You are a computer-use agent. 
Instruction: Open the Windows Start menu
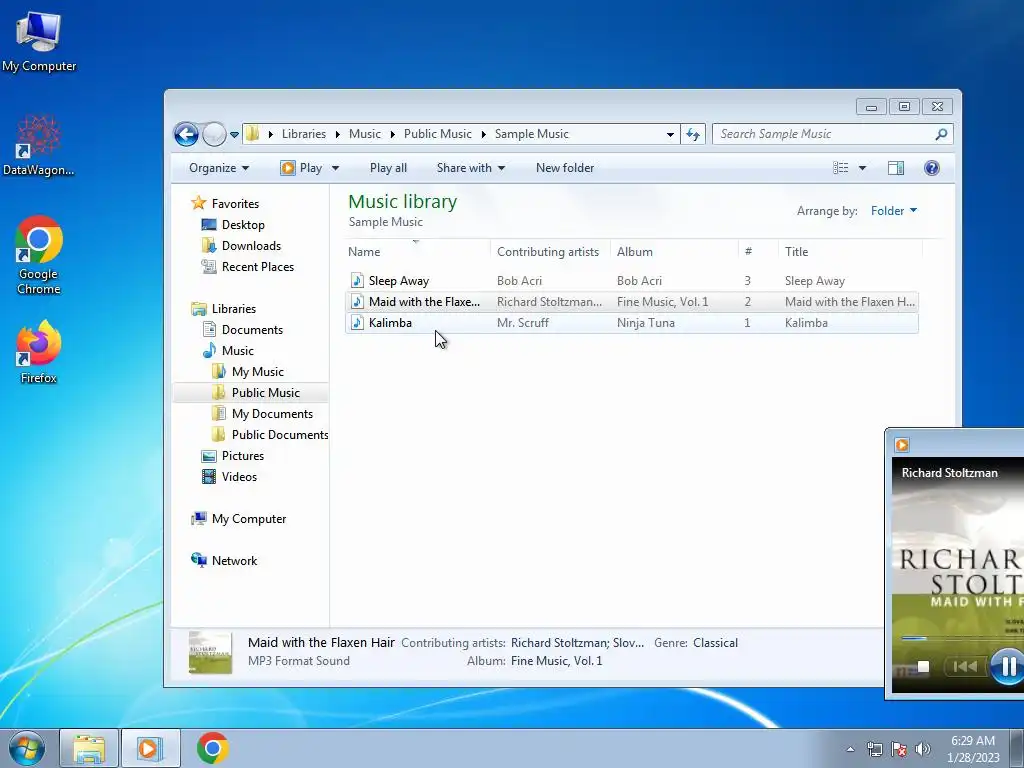(27, 748)
